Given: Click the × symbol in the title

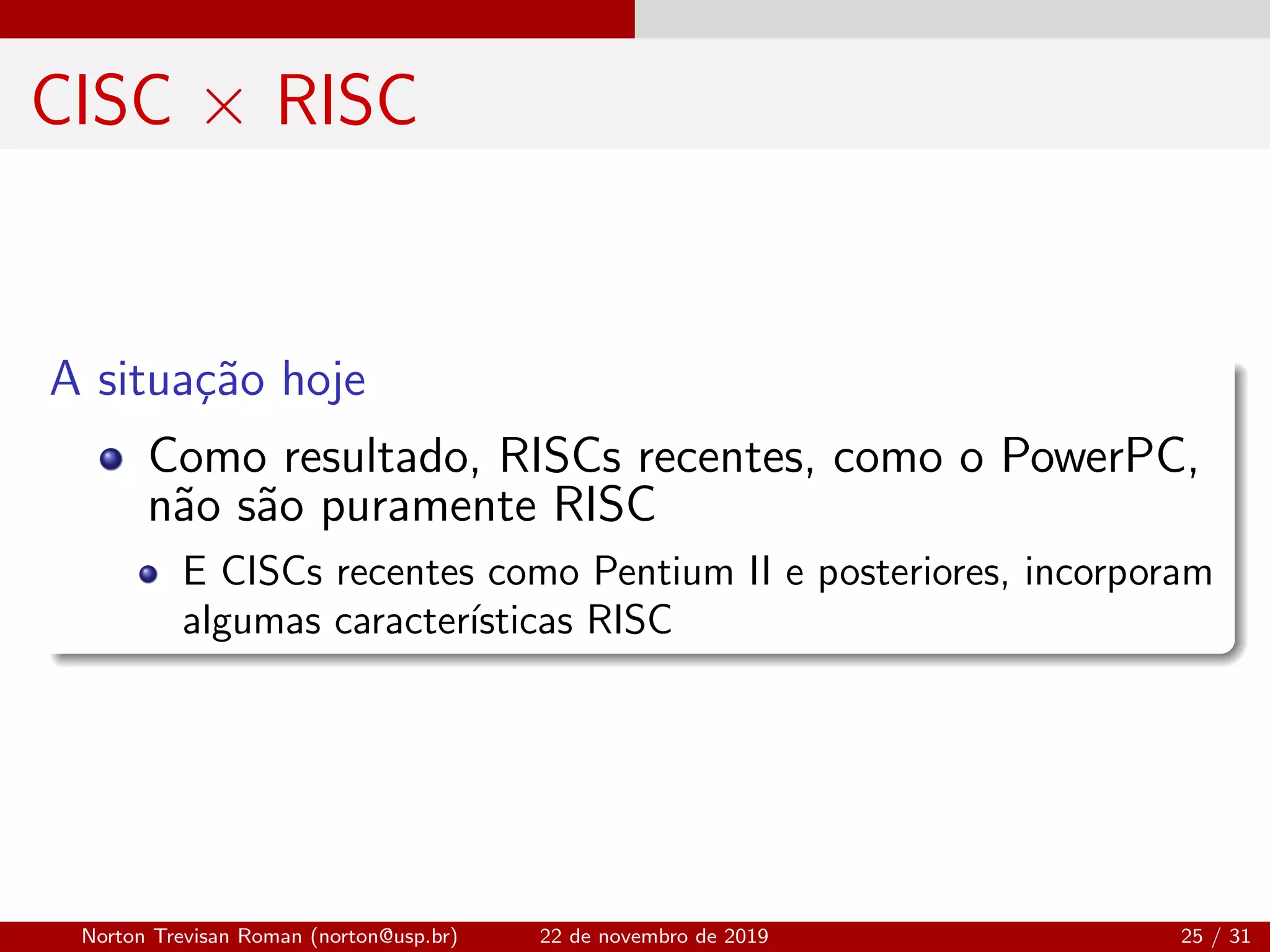Looking at the screenshot, I should click(x=223, y=106).
